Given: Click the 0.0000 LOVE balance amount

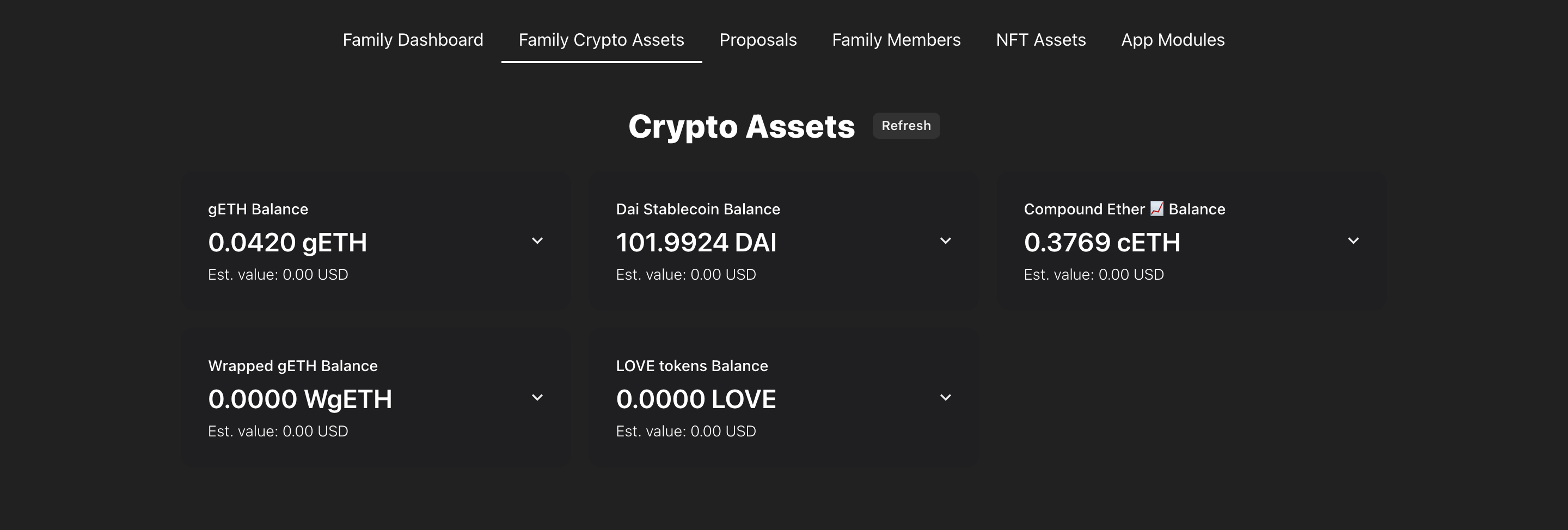Looking at the screenshot, I should coord(696,399).
